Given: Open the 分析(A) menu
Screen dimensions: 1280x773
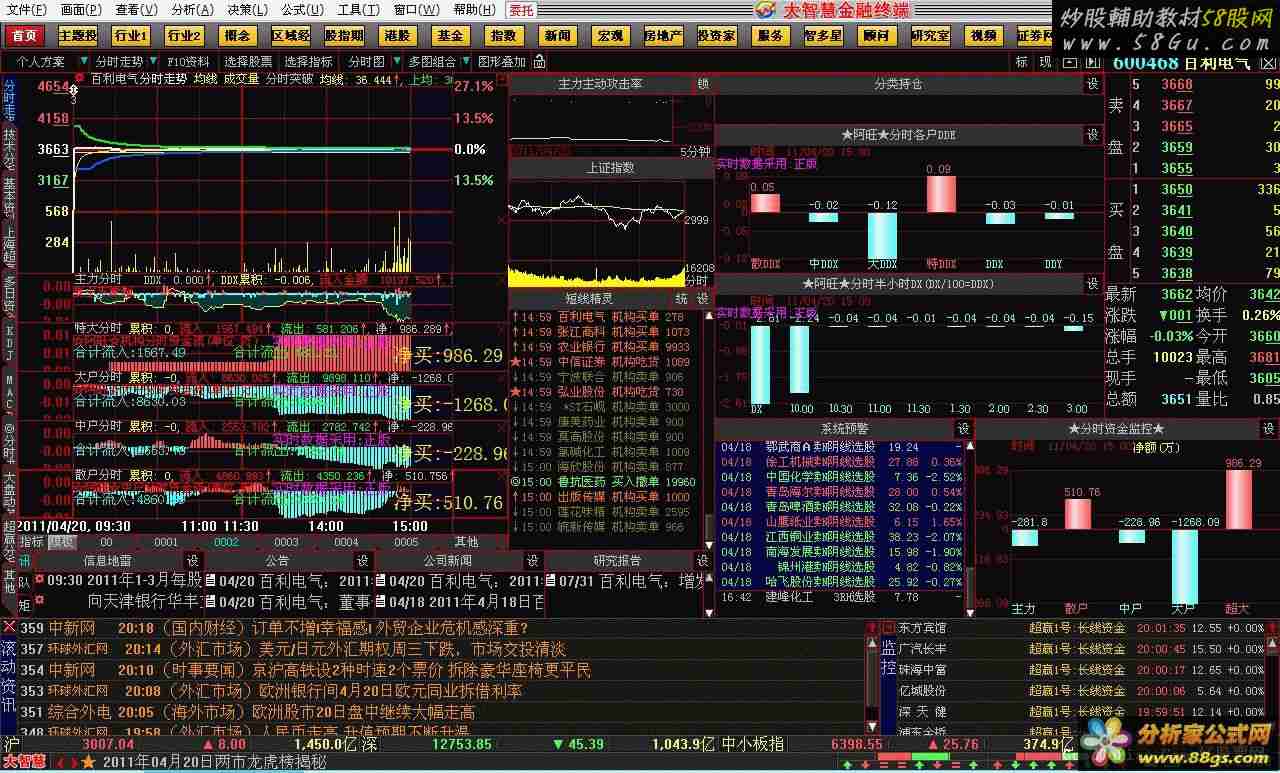Looking at the screenshot, I should pos(192,10).
